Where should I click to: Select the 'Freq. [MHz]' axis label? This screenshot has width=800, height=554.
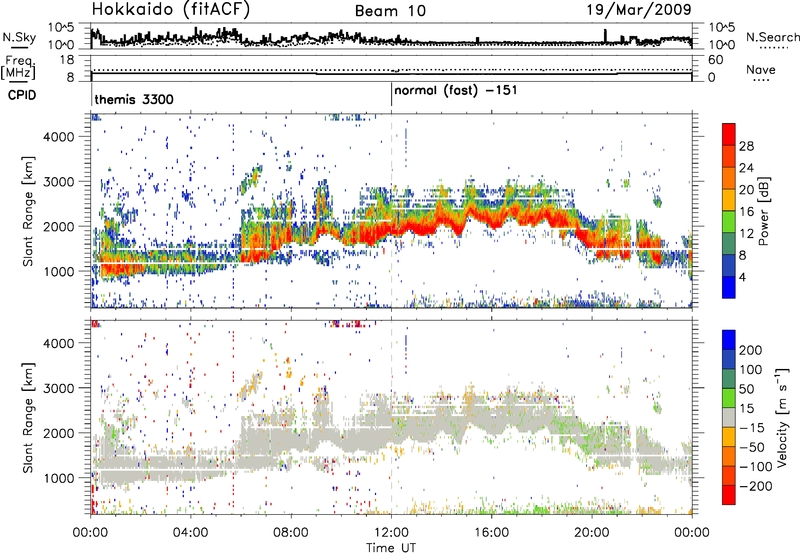(x=18, y=67)
